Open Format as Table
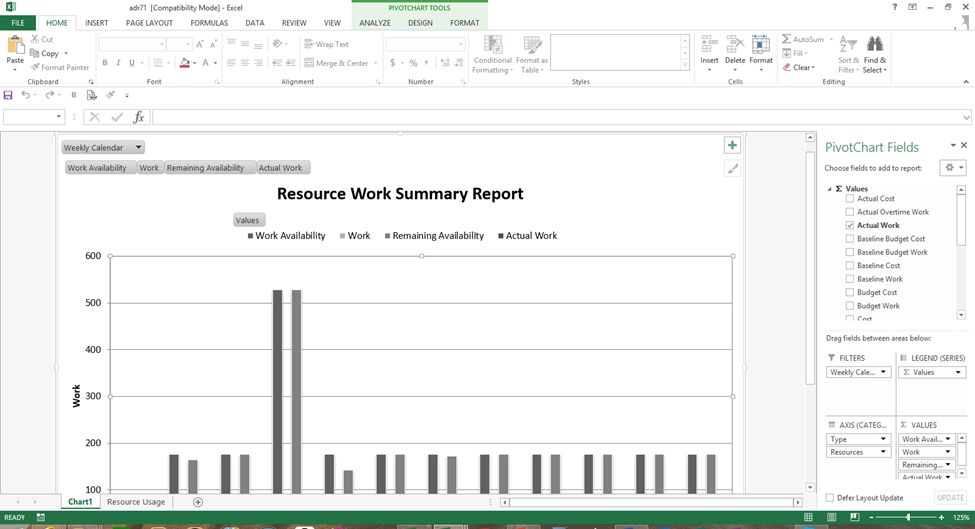Image resolution: width=975 pixels, height=529 pixels. (532, 55)
